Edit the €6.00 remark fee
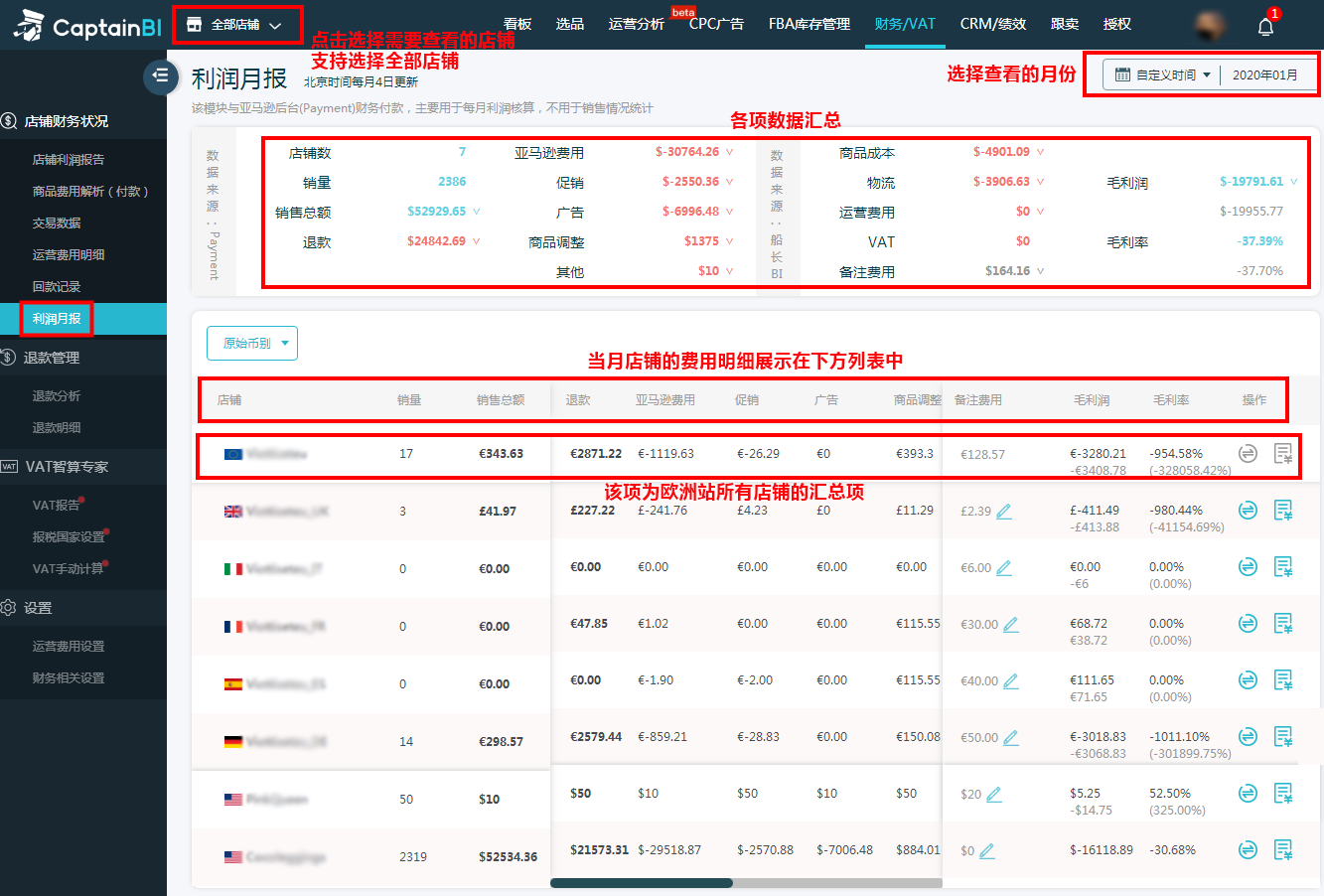The width and height of the screenshot is (1324, 896). (1004, 568)
